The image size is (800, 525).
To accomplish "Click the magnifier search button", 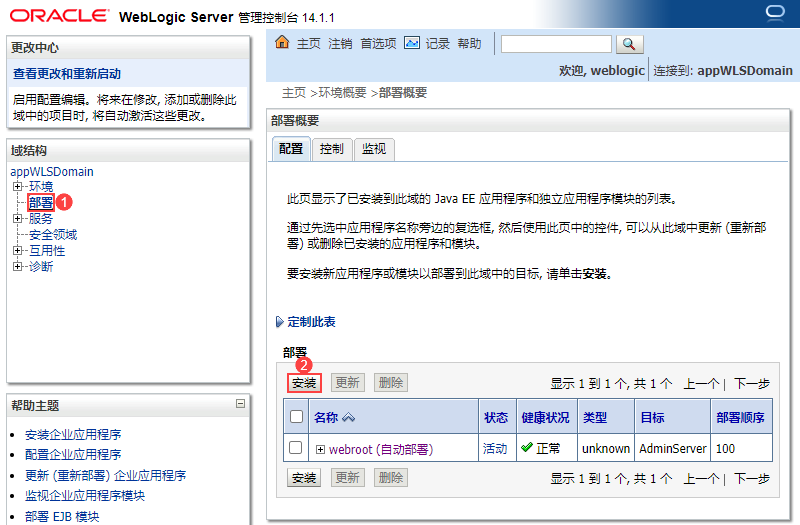I will [630, 44].
